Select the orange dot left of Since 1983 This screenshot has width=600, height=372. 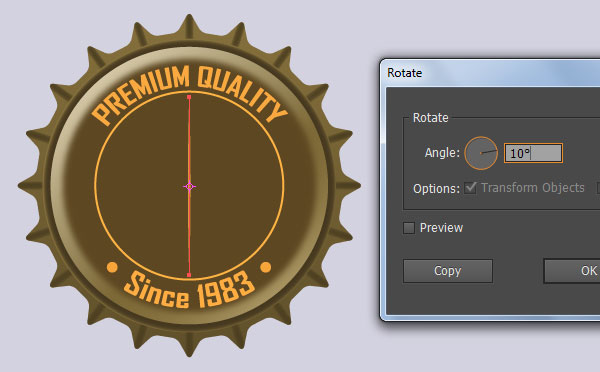pos(112,267)
